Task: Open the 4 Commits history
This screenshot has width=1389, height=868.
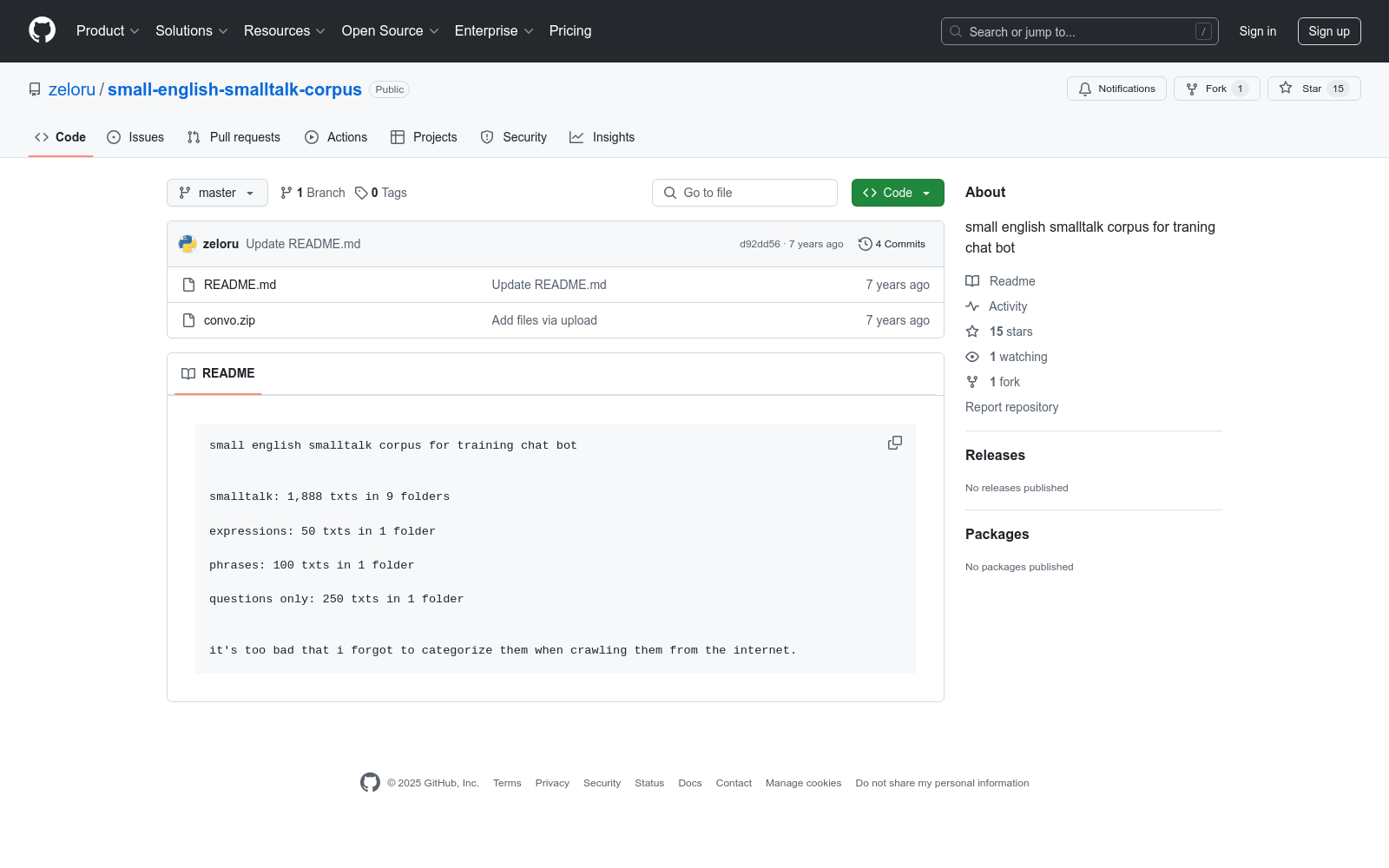Action: point(892,244)
